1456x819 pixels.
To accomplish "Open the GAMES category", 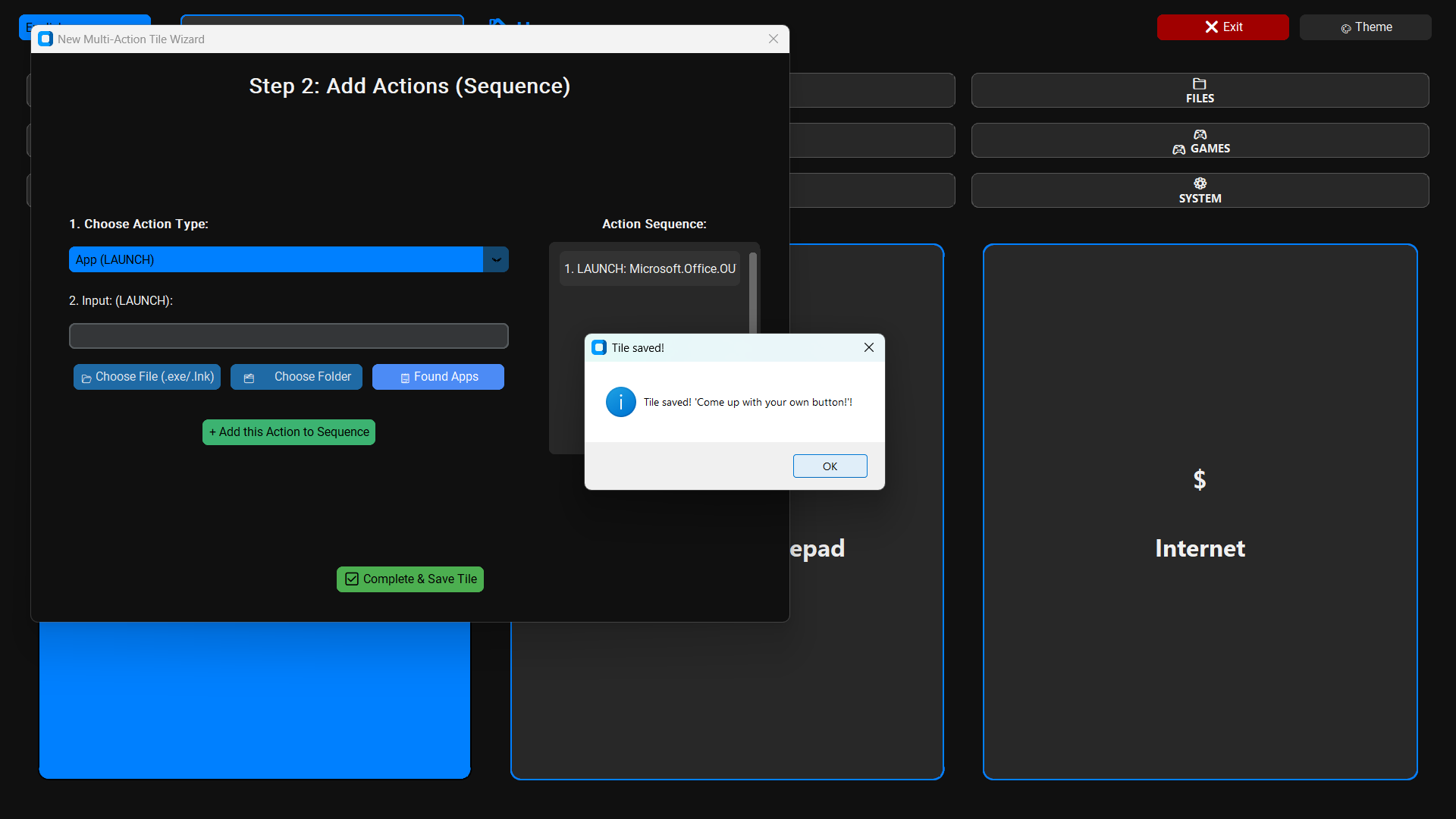I will 1199,140.
